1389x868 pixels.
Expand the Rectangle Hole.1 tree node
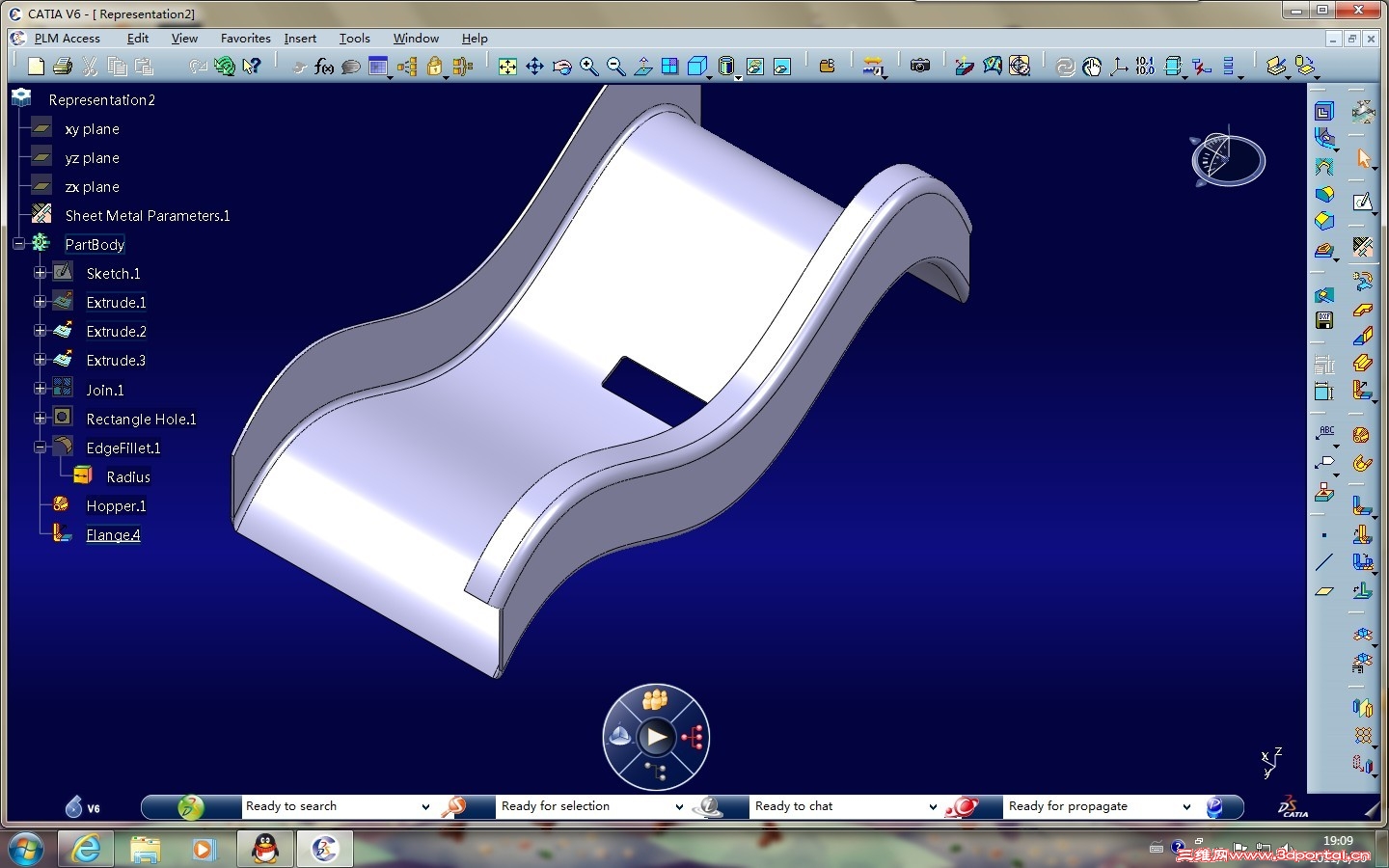[x=40, y=418]
